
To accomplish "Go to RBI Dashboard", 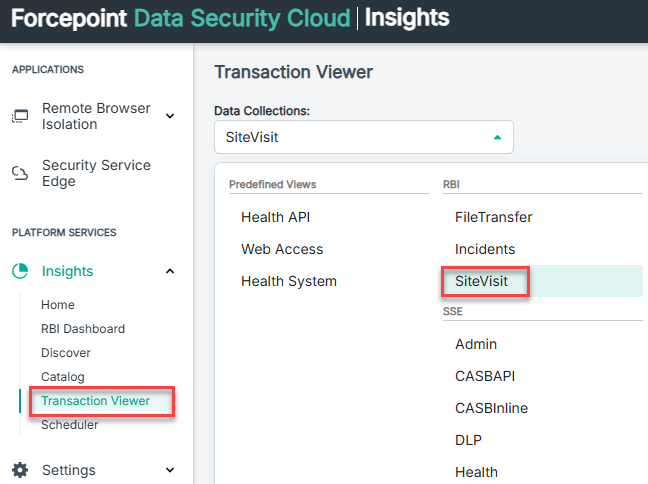I will pyautogui.click(x=83, y=329).
